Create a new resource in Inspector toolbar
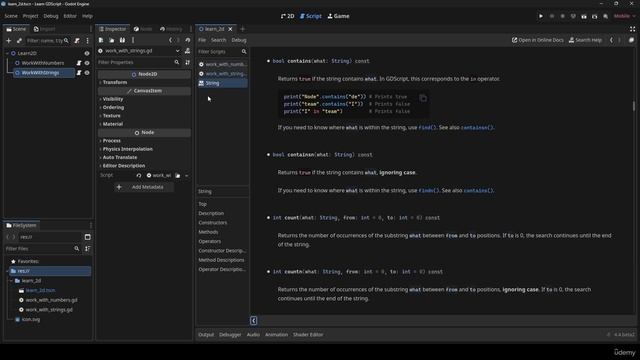The height and width of the screenshot is (360, 640). (101, 40)
